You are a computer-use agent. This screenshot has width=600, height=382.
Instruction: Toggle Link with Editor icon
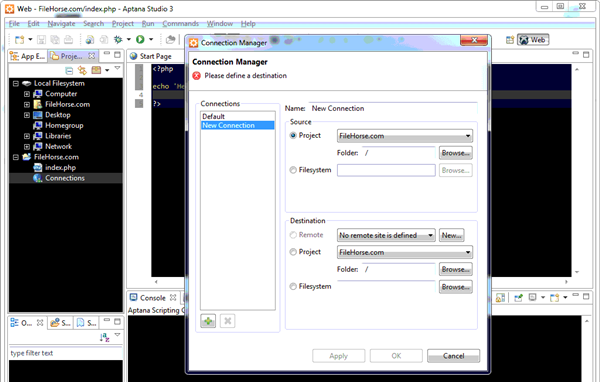(82, 70)
